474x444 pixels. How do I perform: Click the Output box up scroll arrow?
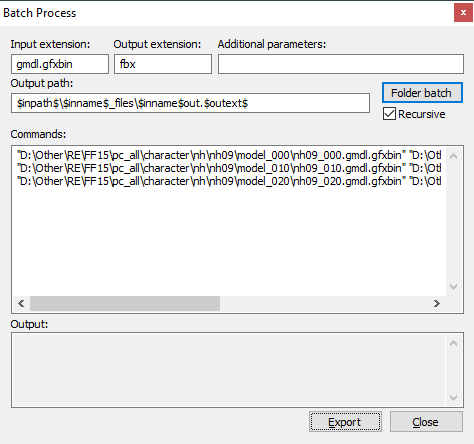(453, 343)
